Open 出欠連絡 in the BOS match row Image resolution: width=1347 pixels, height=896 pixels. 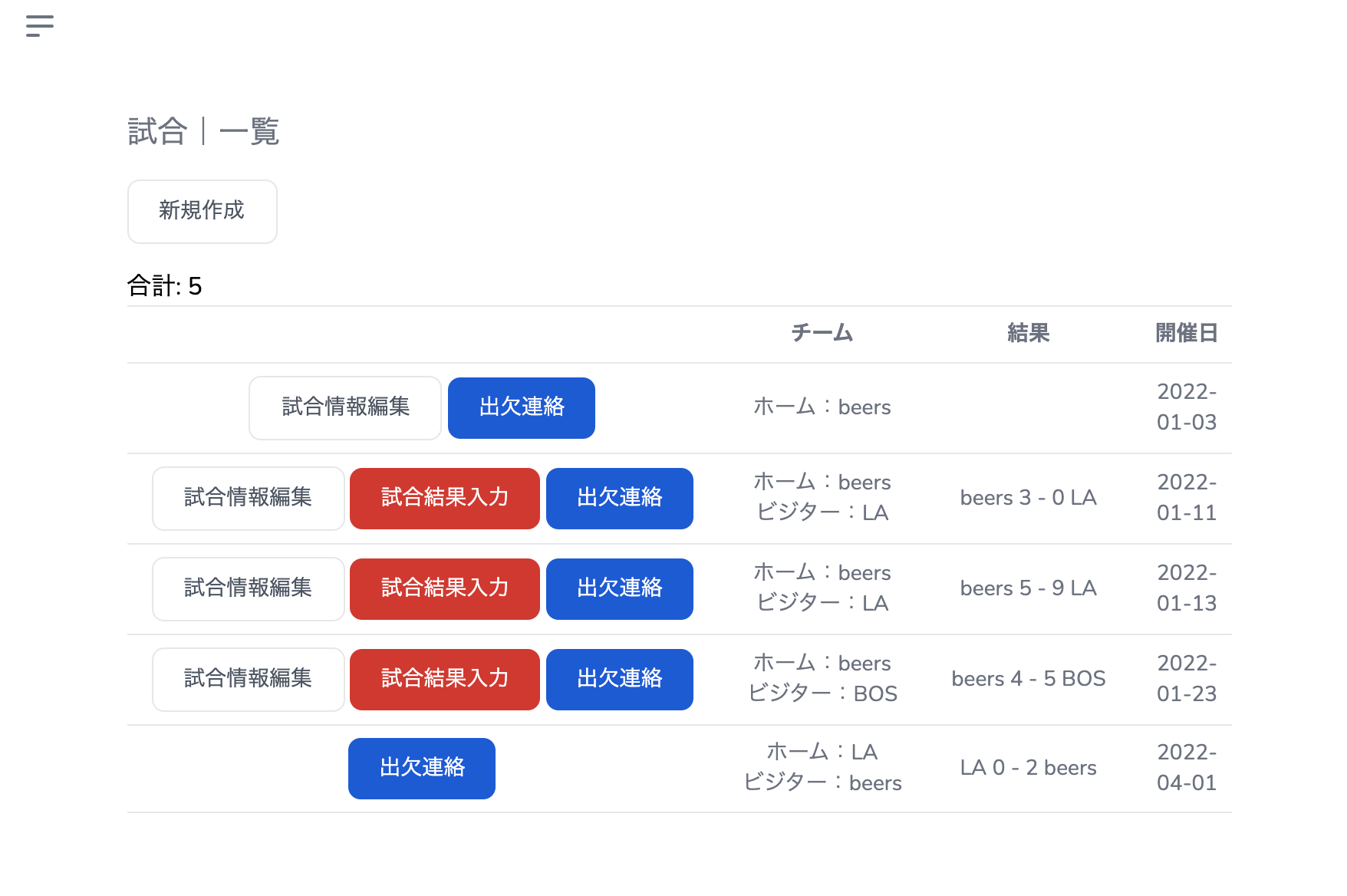[x=619, y=679]
